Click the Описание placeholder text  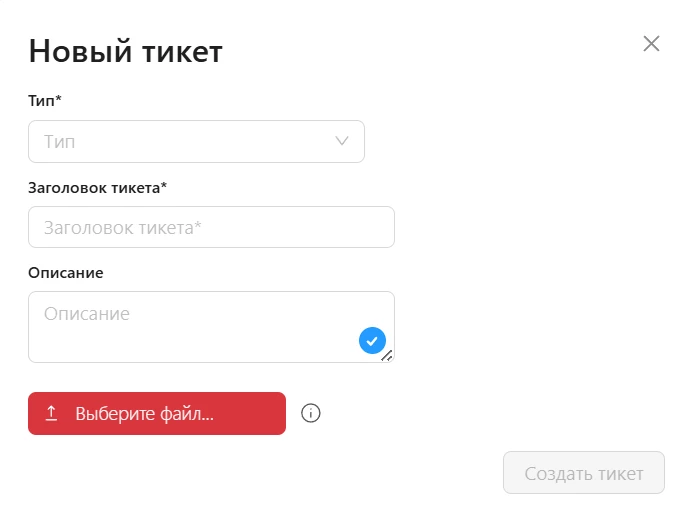click(x=87, y=314)
